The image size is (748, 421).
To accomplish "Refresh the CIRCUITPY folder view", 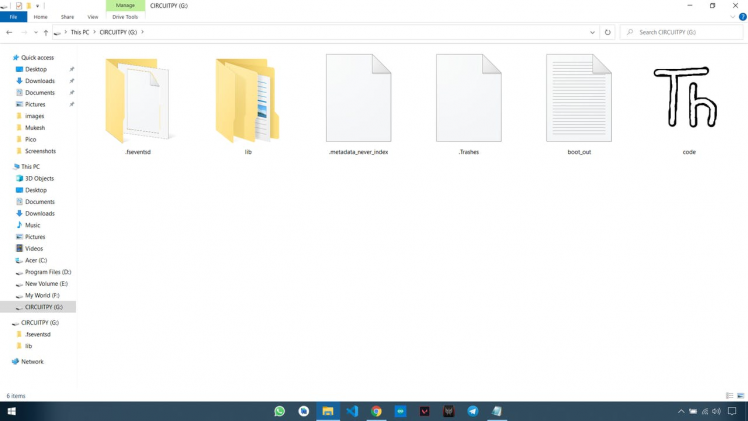I will [x=607, y=32].
